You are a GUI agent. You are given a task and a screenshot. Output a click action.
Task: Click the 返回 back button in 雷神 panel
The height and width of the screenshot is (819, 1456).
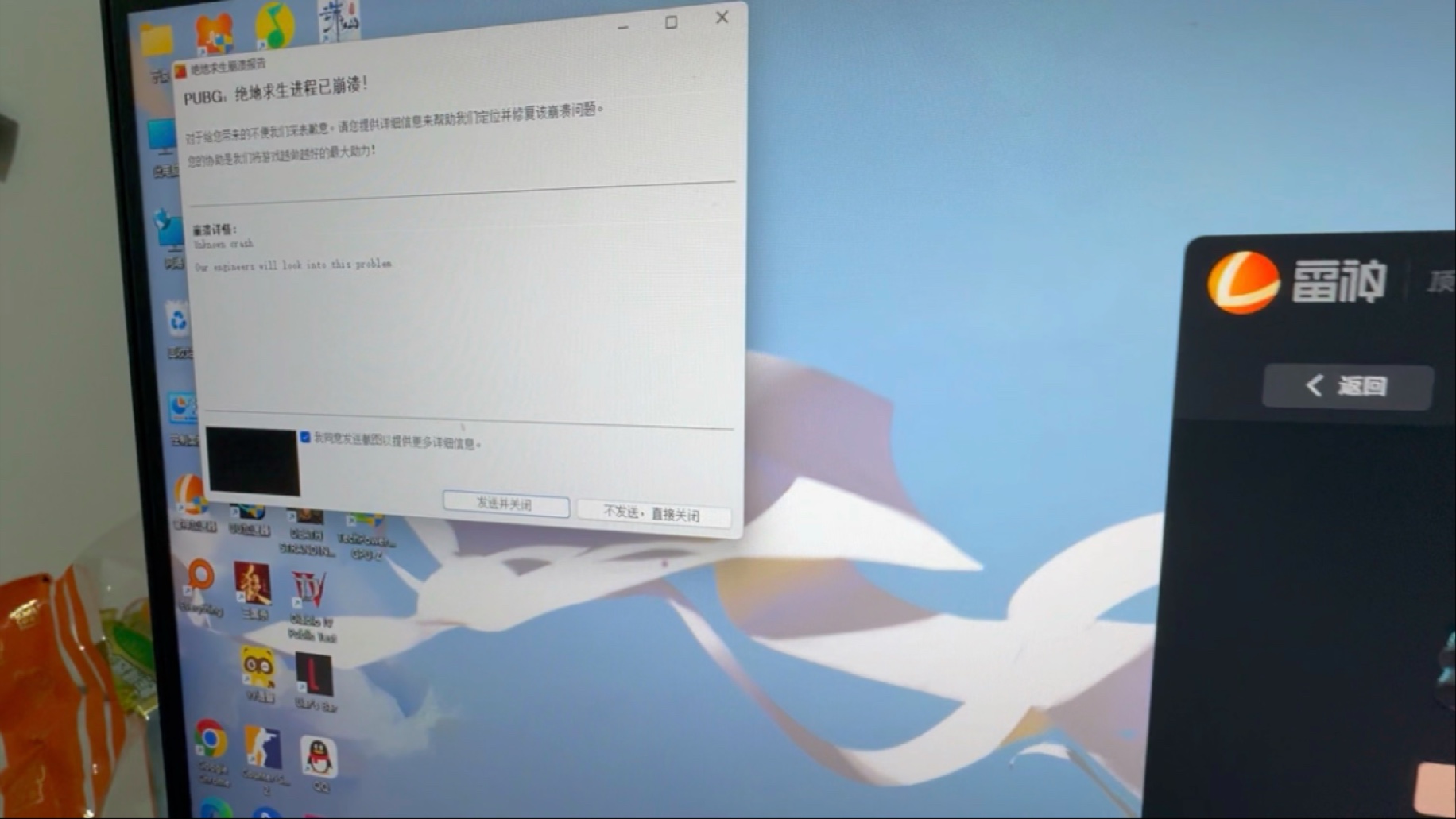coord(1348,386)
